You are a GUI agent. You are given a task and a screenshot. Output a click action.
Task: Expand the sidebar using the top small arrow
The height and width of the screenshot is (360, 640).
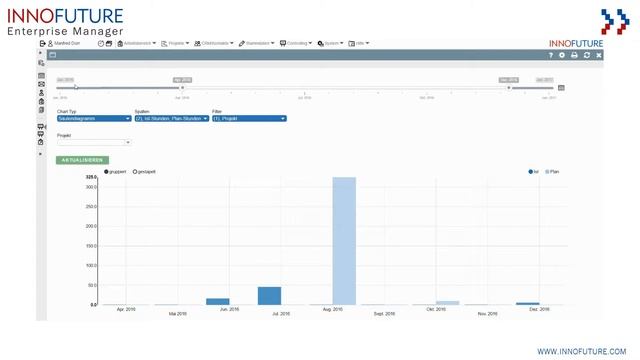pos(40,53)
